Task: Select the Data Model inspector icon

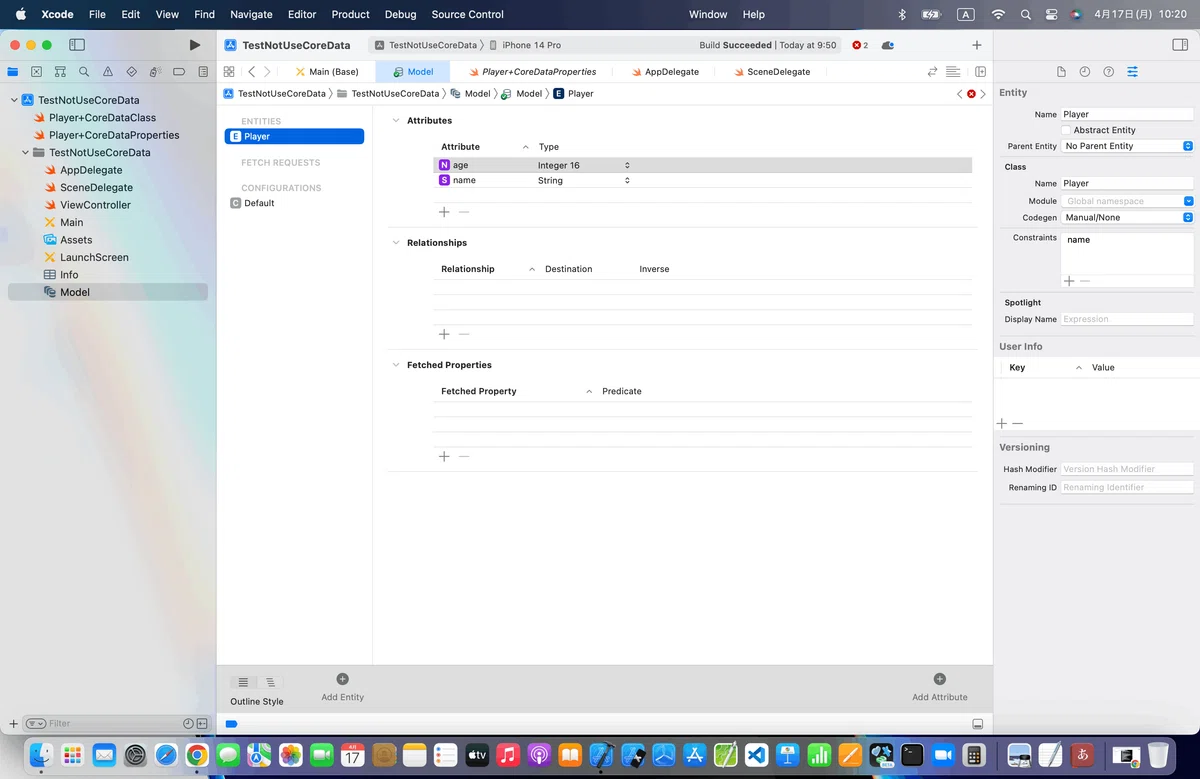Action: (1133, 72)
